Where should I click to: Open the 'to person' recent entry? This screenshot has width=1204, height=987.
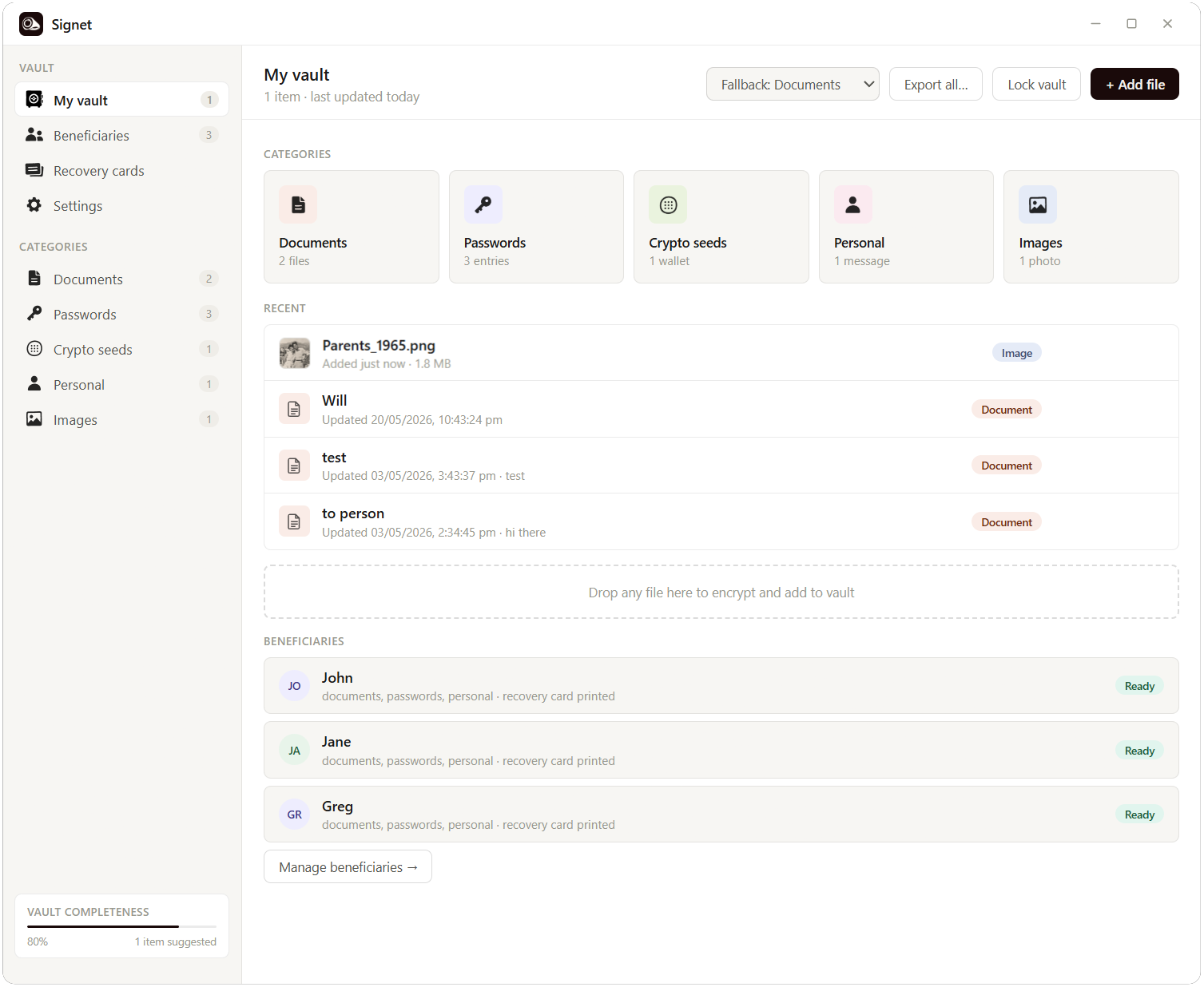point(721,521)
